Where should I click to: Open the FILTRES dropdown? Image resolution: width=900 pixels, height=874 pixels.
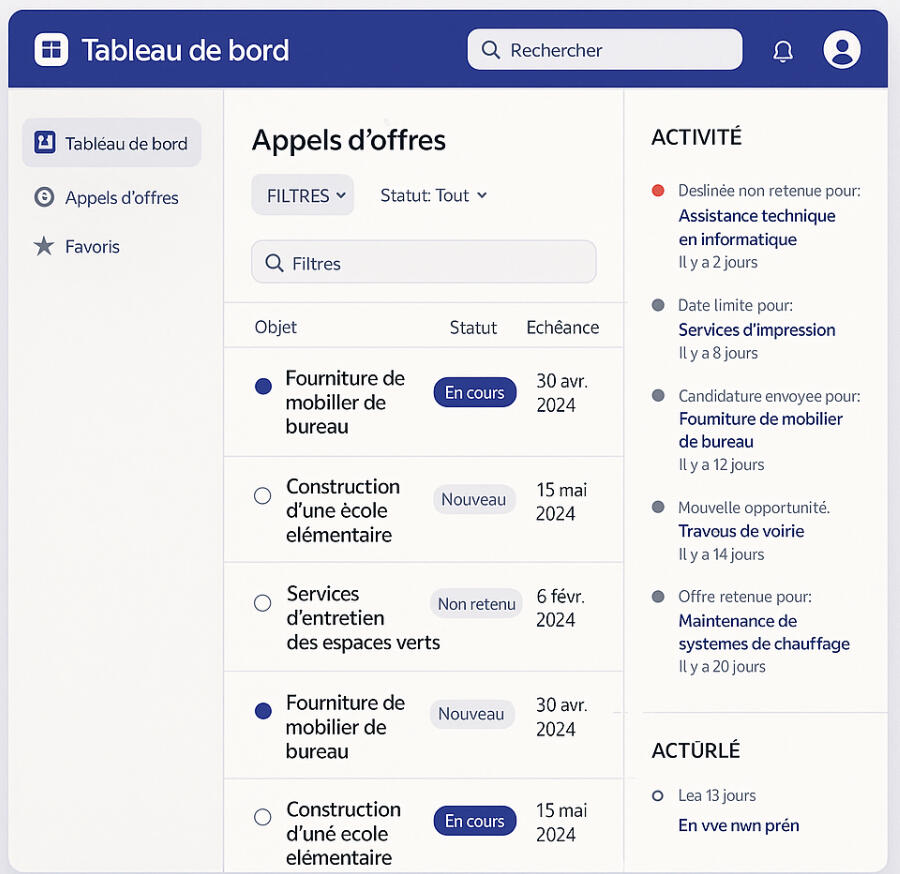click(x=302, y=195)
